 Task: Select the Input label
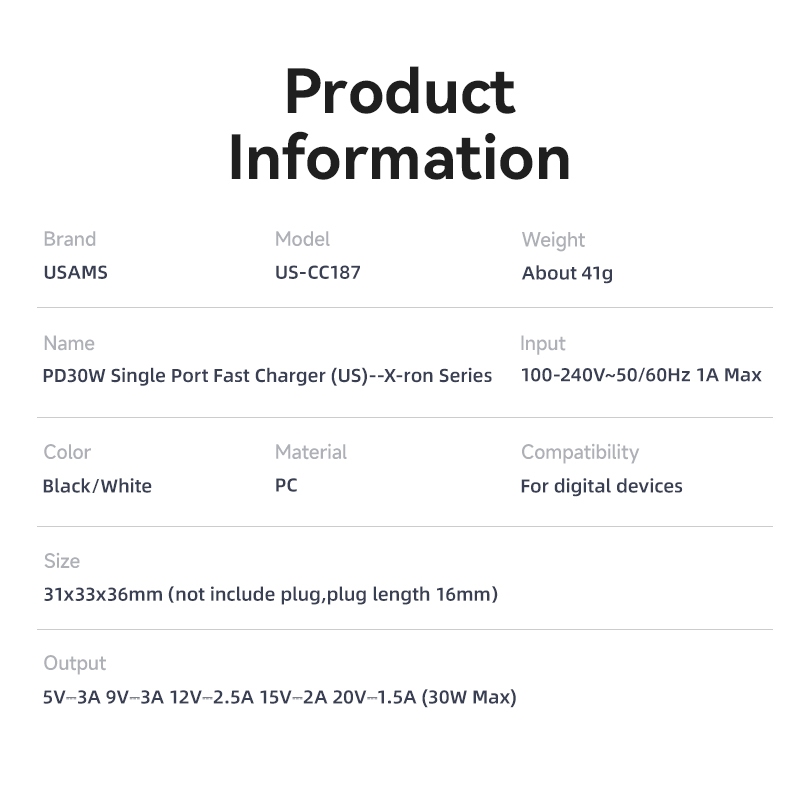543,344
